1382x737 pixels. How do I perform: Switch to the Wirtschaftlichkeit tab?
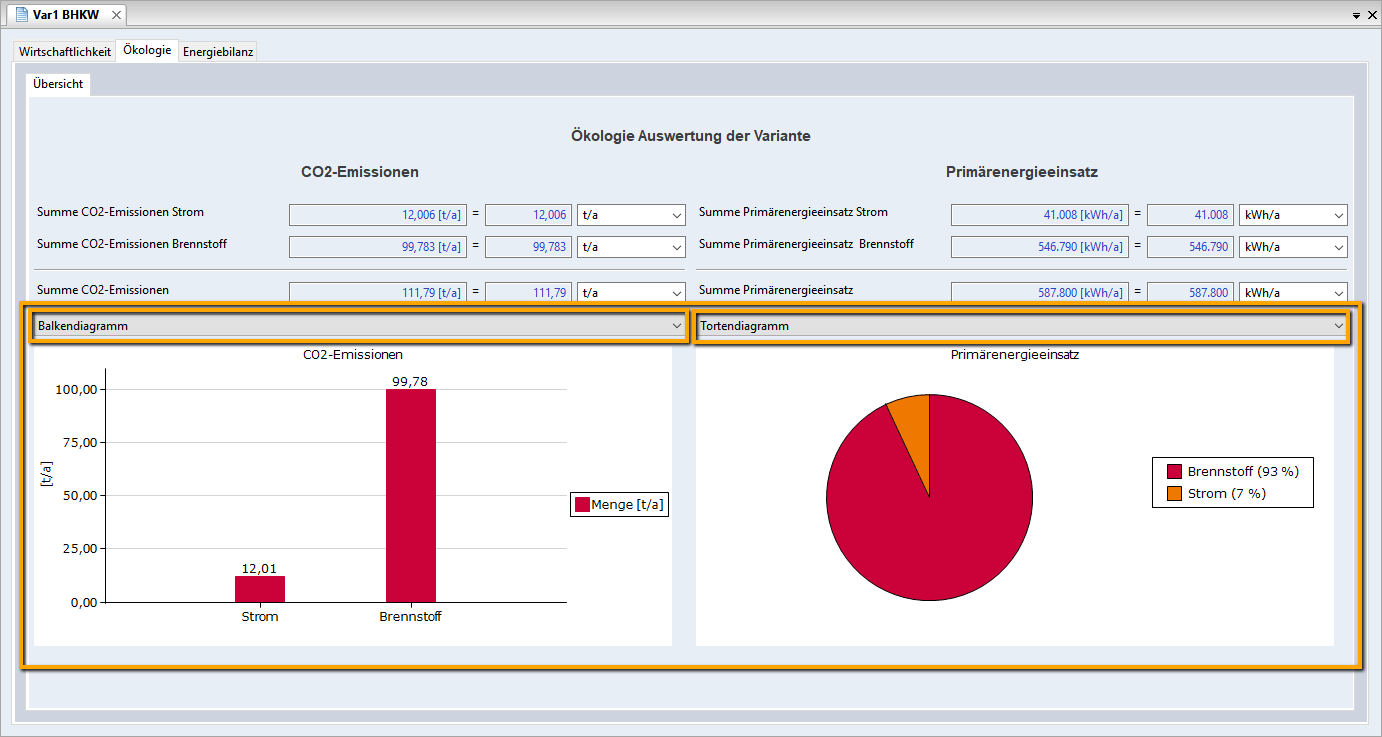point(65,52)
